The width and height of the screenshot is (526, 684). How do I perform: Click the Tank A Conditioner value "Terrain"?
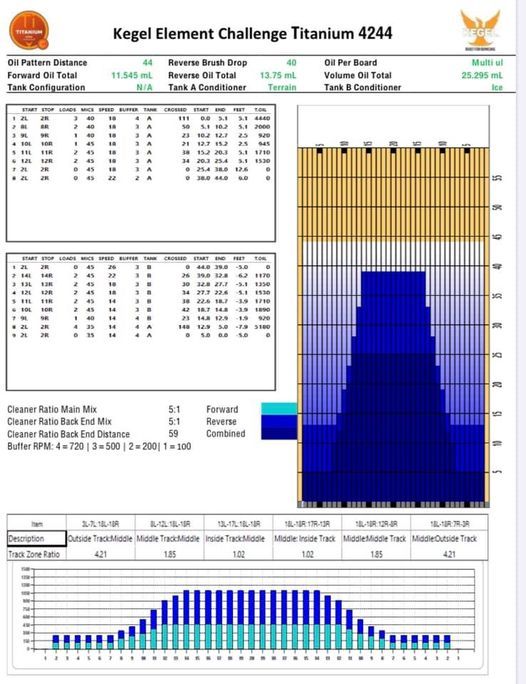click(282, 87)
